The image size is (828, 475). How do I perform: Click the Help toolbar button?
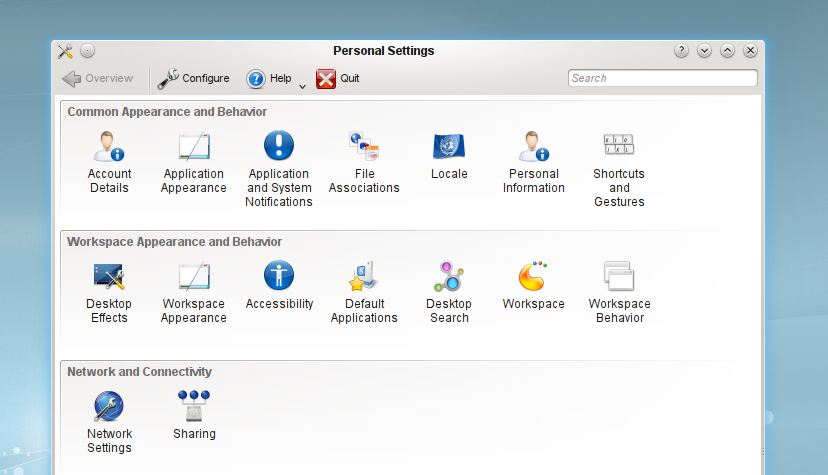pos(269,79)
